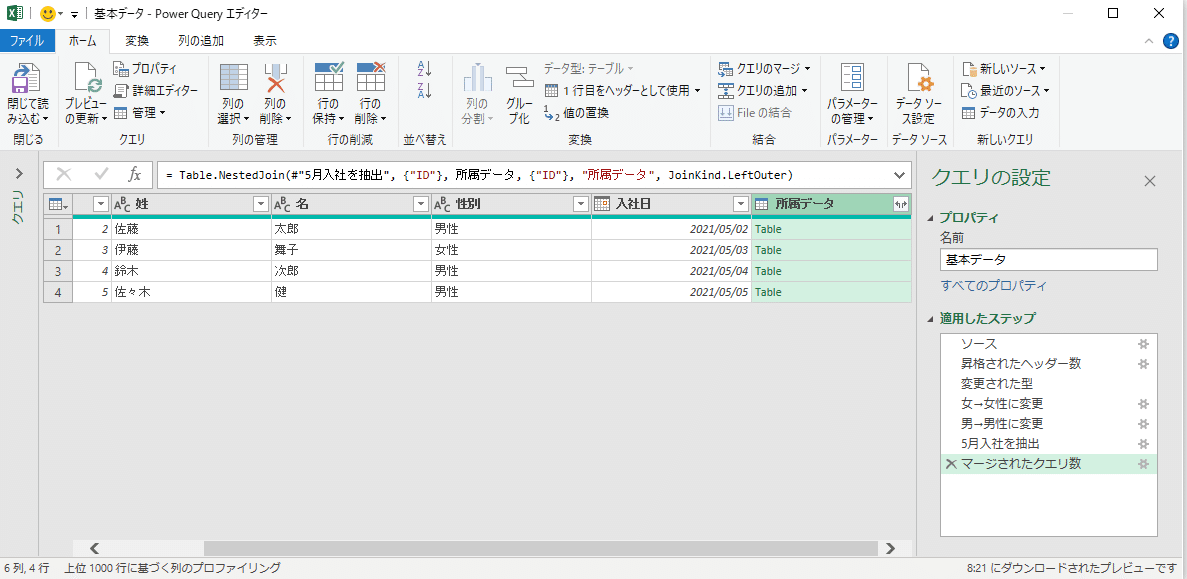Click the query name field 基本データ
1187x579 pixels.
click(1048, 260)
